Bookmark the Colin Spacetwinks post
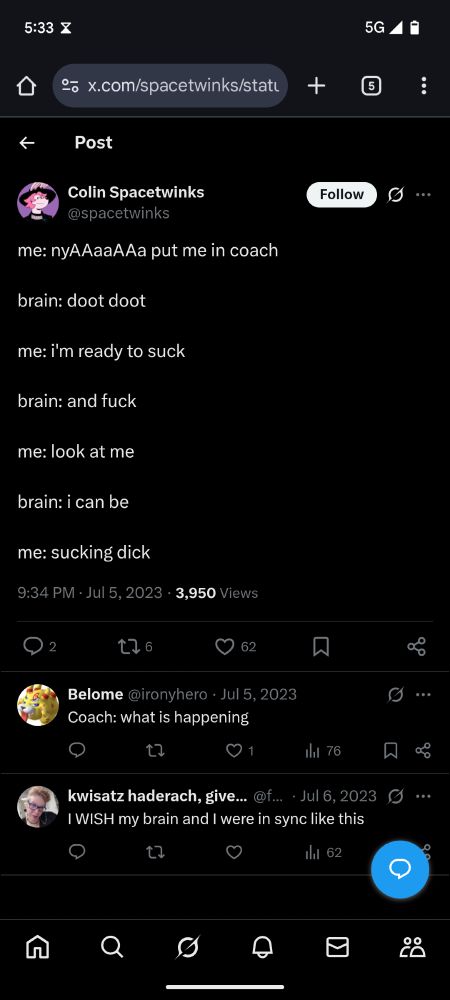This screenshot has width=450, height=1000. [x=321, y=647]
